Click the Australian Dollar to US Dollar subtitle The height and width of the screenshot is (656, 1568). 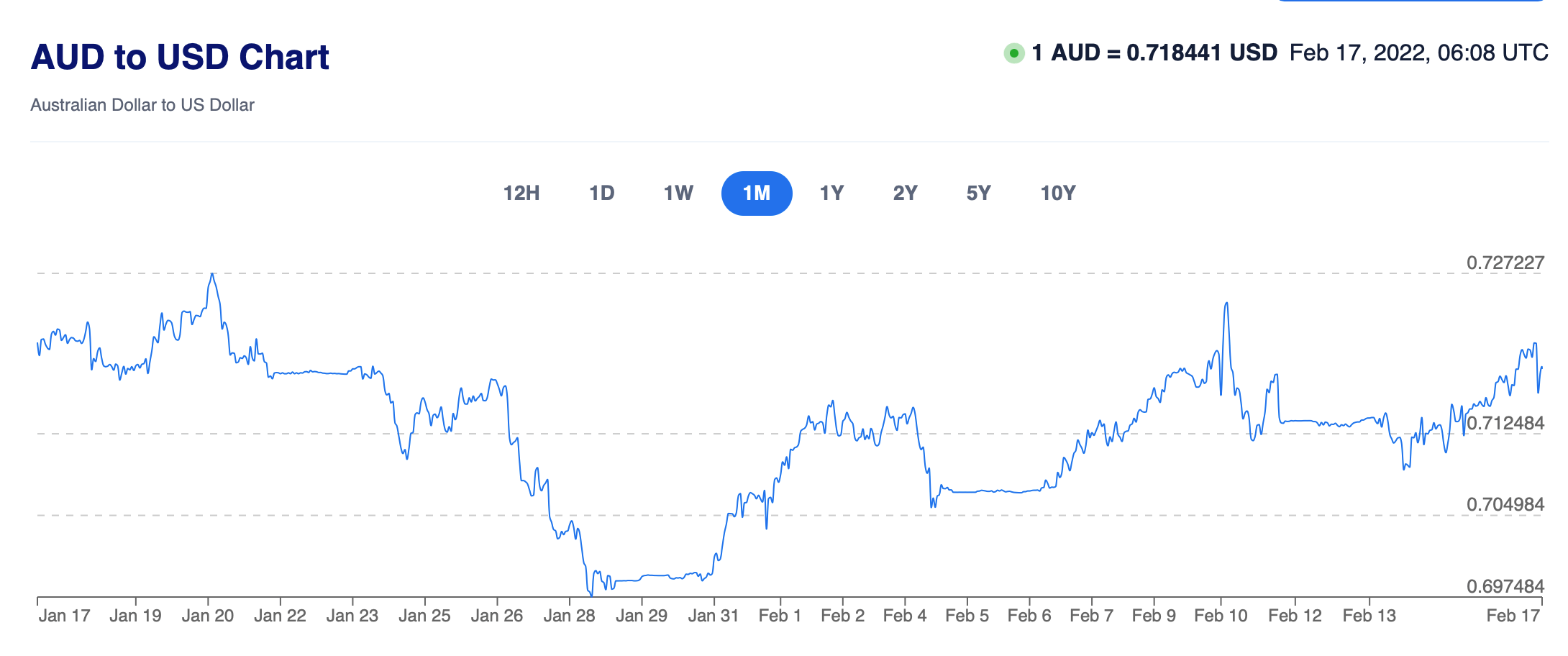pyautogui.click(x=142, y=105)
